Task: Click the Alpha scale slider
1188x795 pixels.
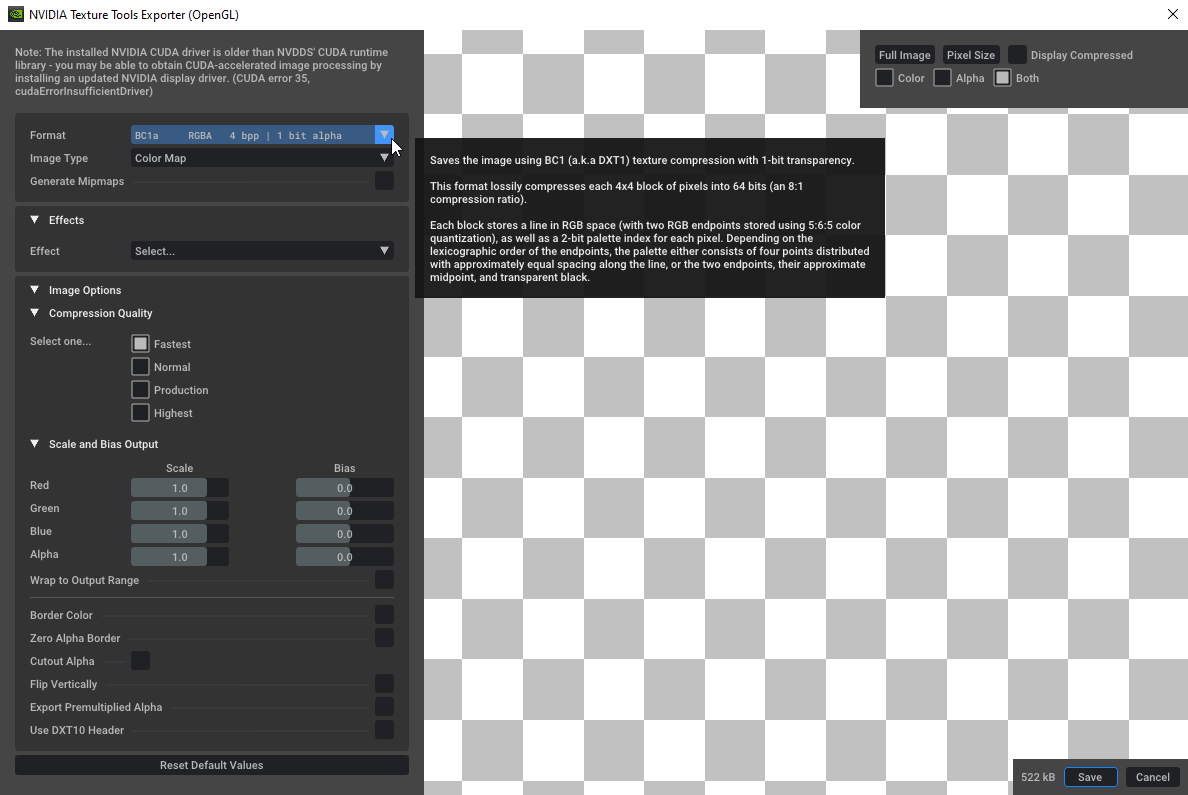Action: (180, 556)
